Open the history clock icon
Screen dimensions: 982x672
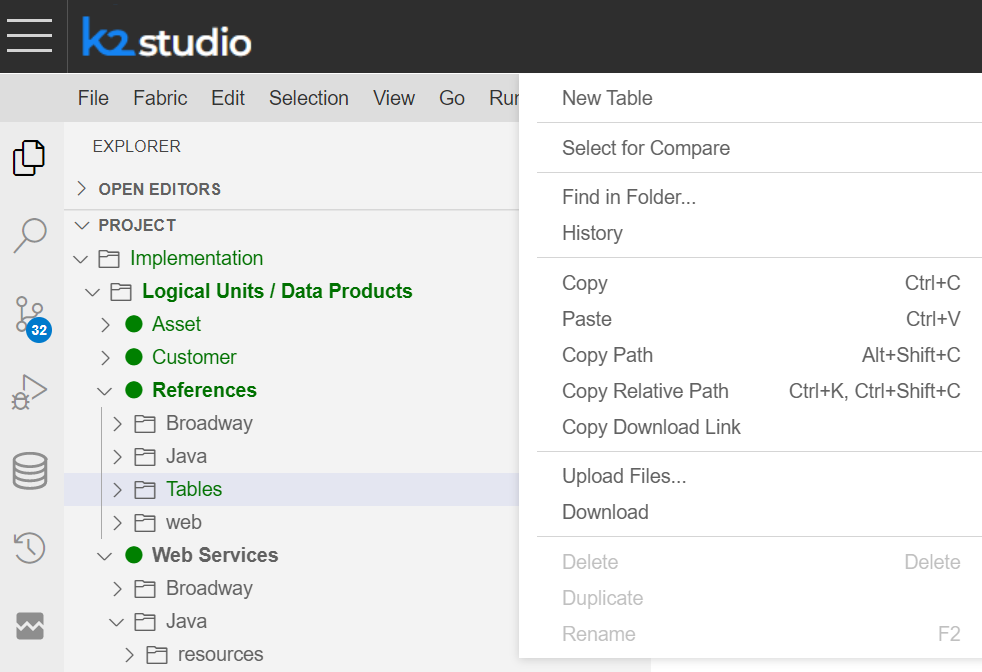click(29, 548)
